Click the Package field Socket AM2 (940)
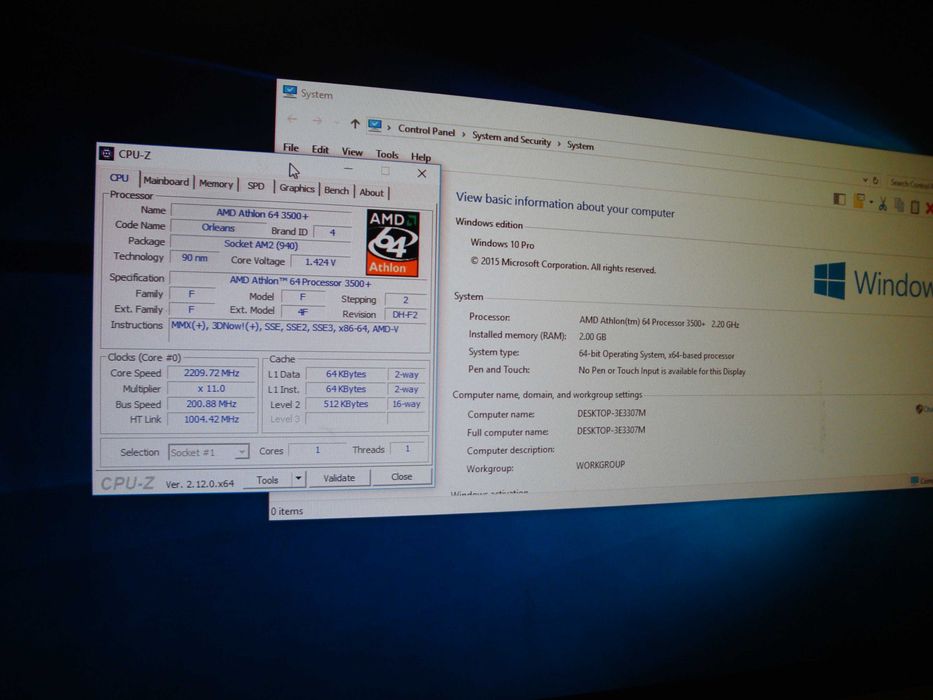Viewport: 933px width, 700px height. coord(261,244)
